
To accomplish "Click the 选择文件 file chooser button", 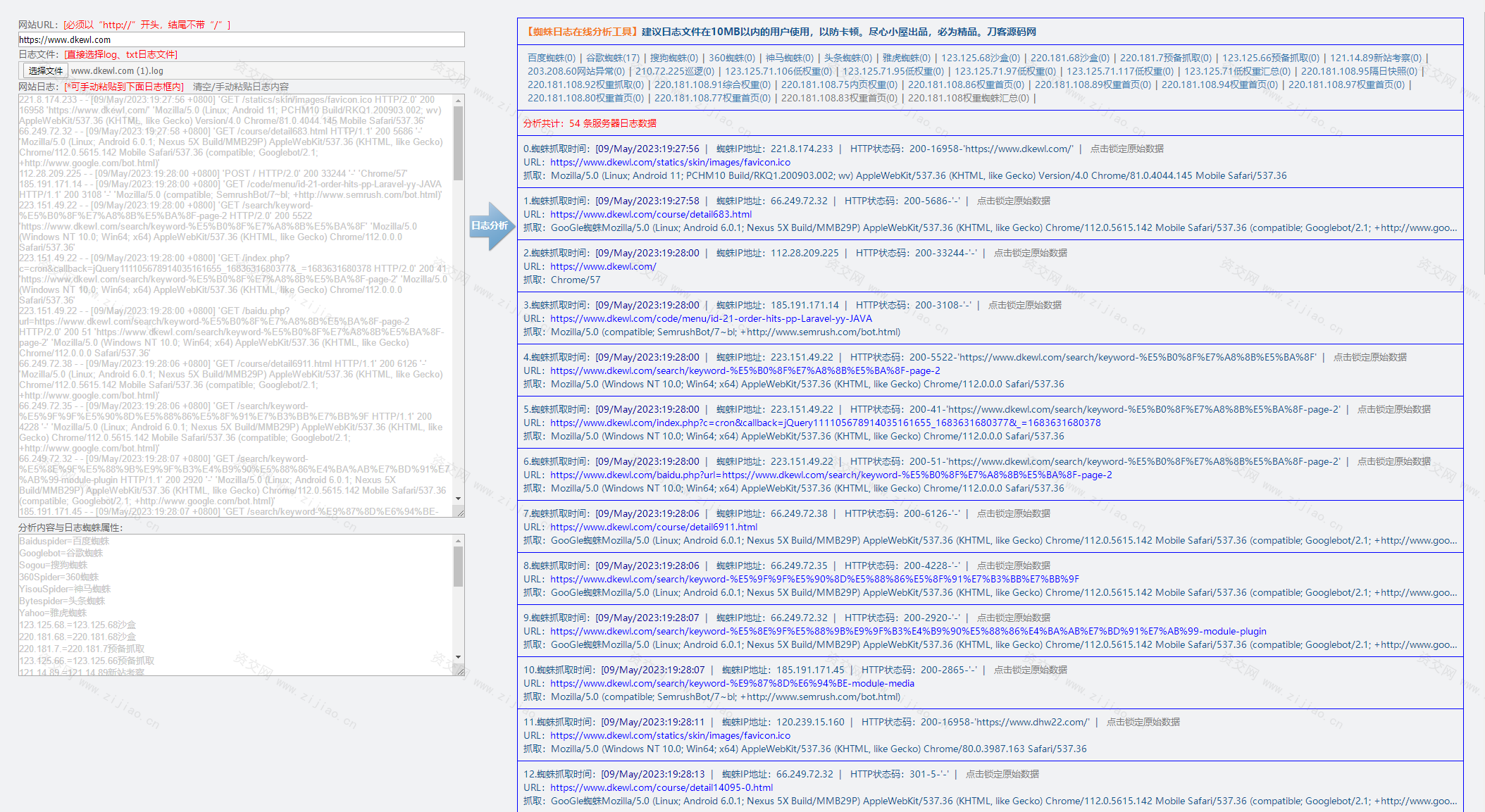I will point(46,70).
